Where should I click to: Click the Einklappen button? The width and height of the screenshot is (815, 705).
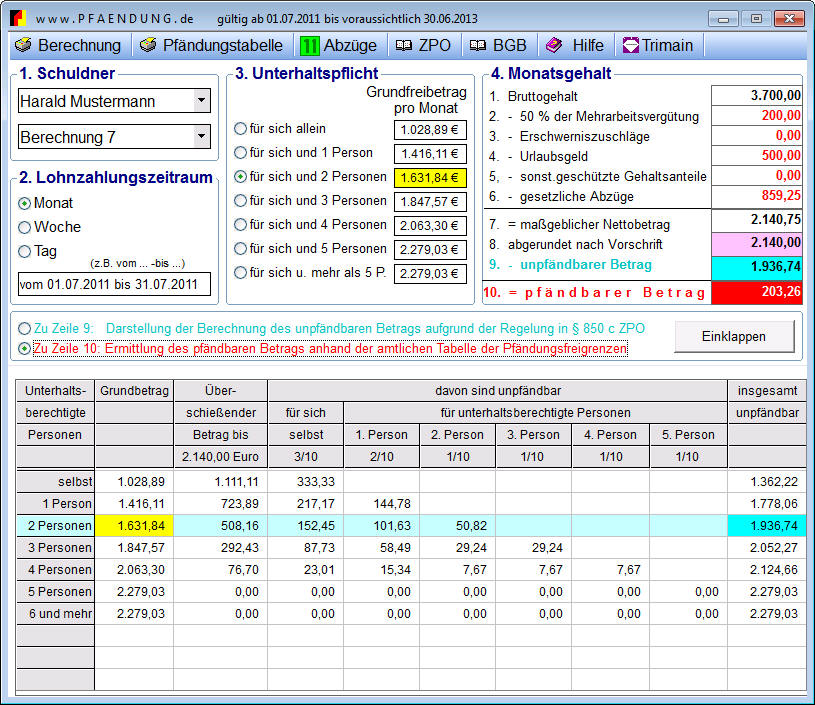point(734,336)
